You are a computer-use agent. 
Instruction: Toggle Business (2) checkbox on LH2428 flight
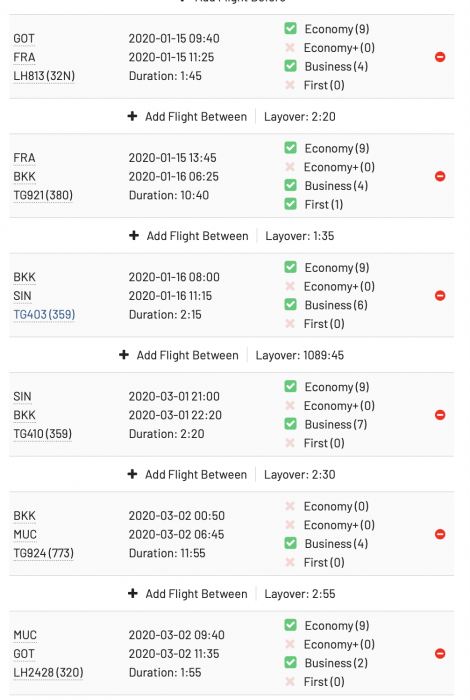(x=291, y=662)
